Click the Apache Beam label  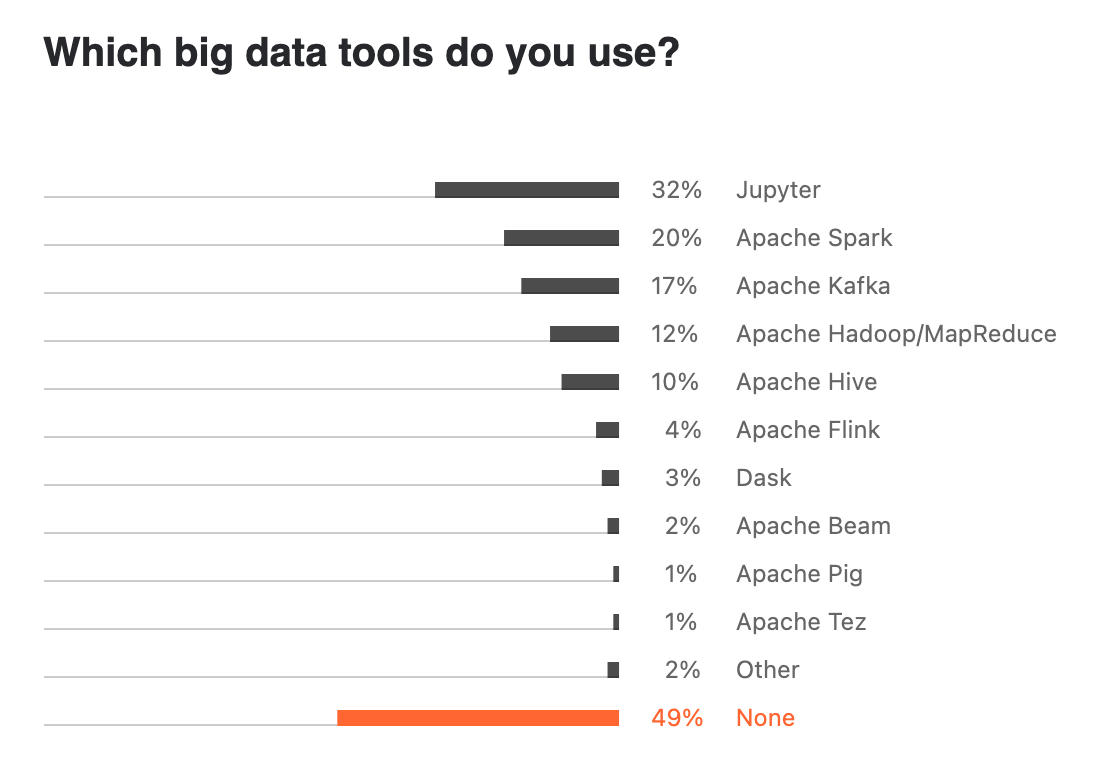pyautogui.click(x=813, y=526)
